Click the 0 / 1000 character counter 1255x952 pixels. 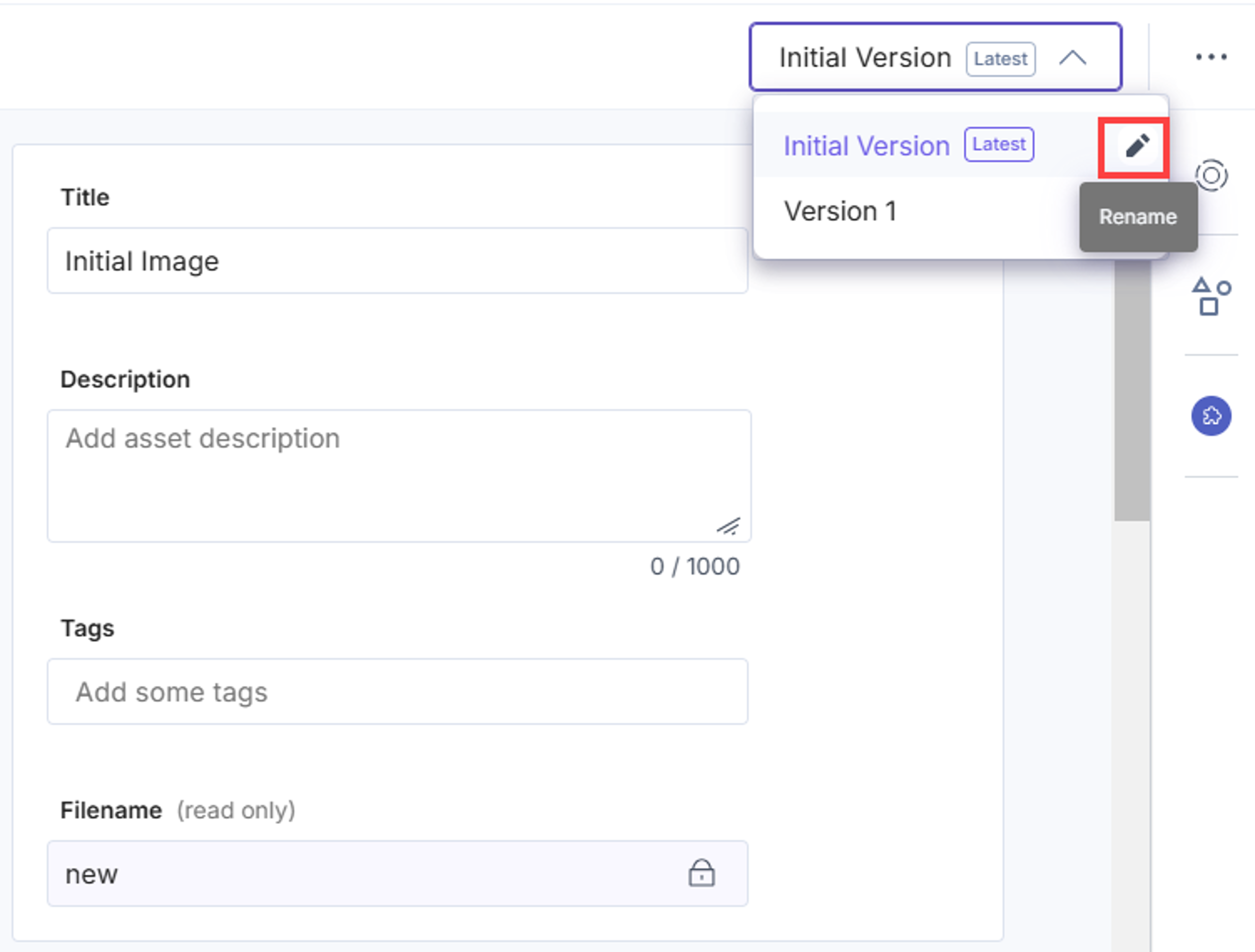click(695, 566)
